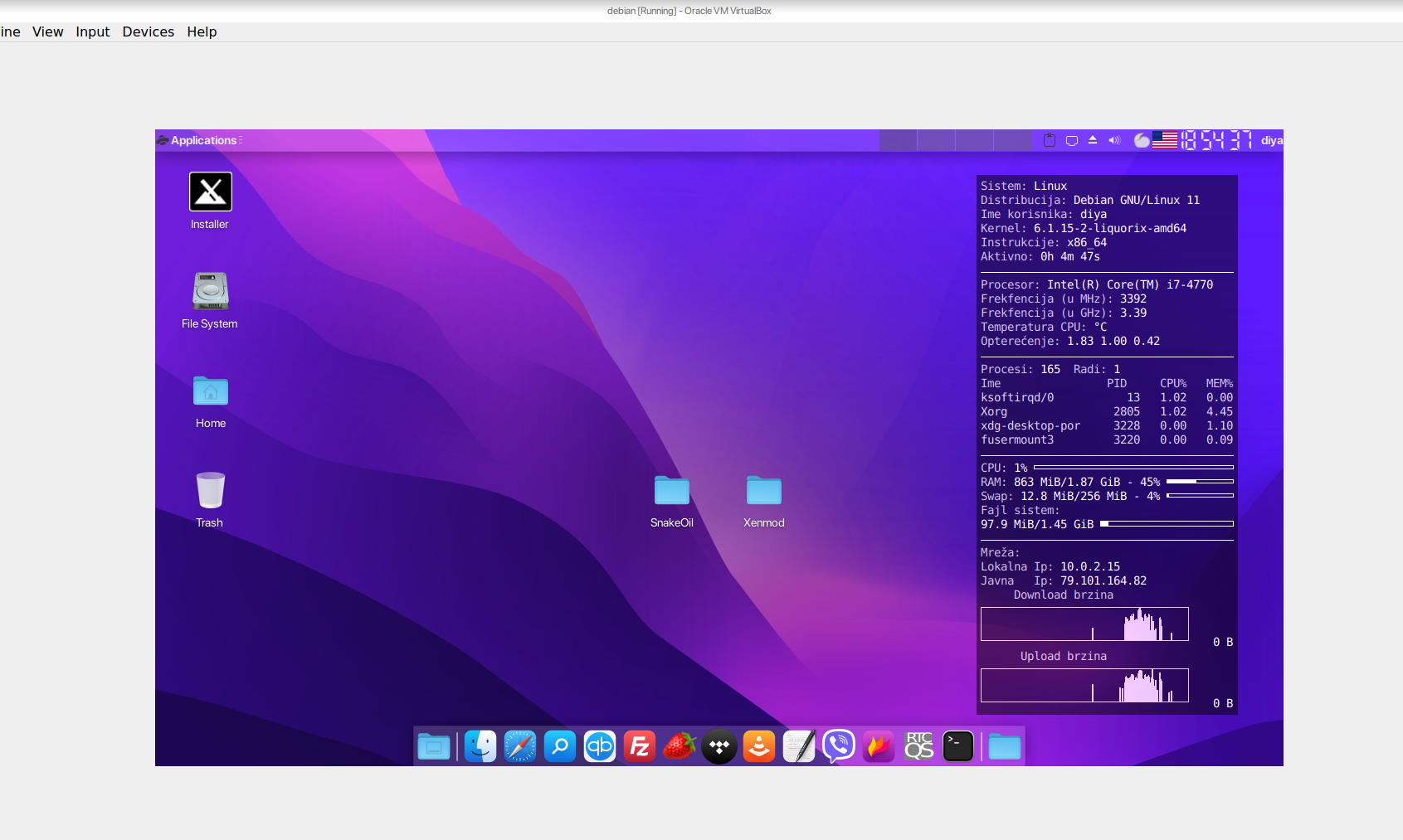Image resolution: width=1403 pixels, height=840 pixels.
Task: Open the clipboard manager tray icon
Action: pyautogui.click(x=1050, y=140)
